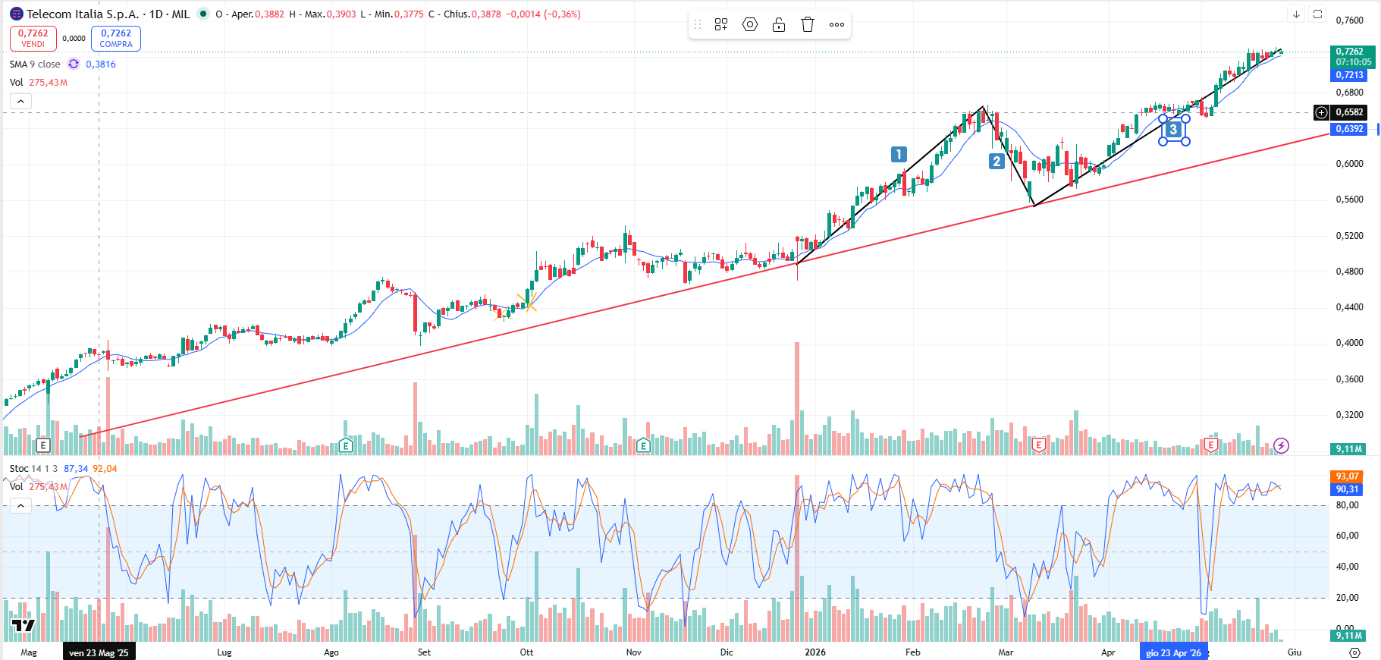Screen dimensions: 1381x660
Task: Open drawing settings hexagon icon
Action: [x=750, y=25]
